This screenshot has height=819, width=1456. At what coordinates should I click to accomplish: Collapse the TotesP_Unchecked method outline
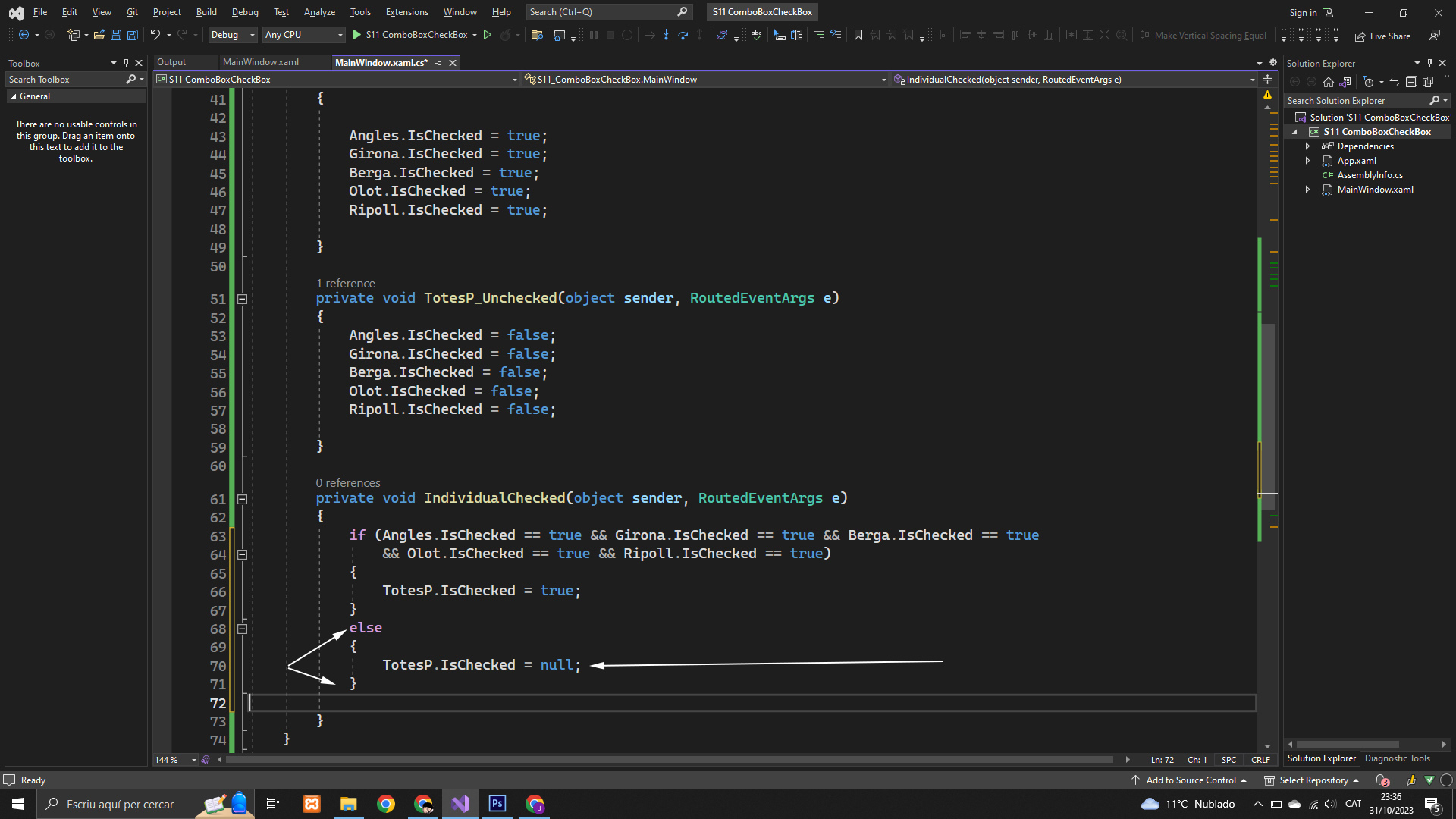click(x=242, y=299)
